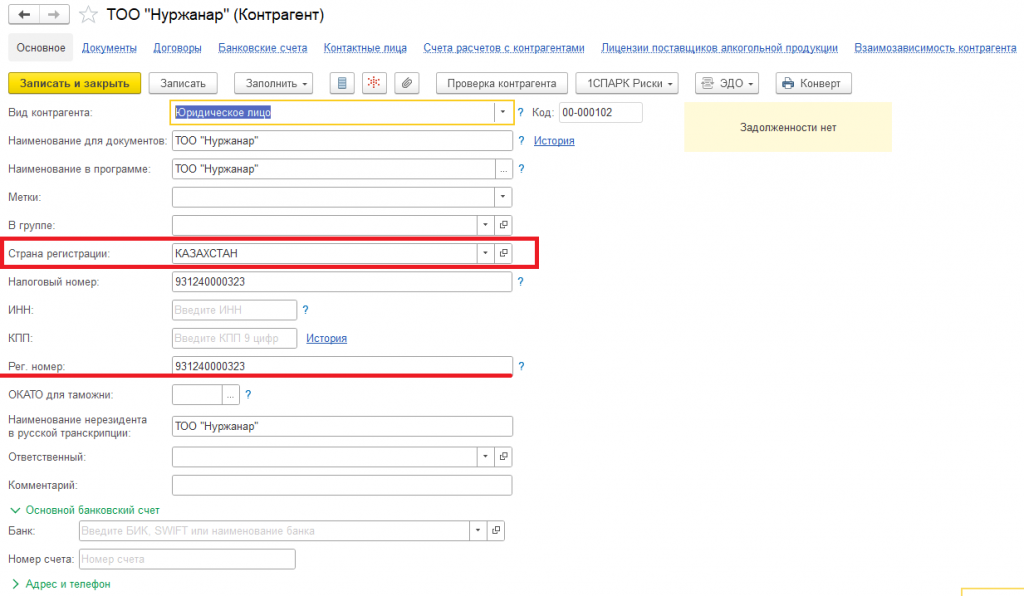Show help for Наименование в программе

pyautogui.click(x=521, y=168)
